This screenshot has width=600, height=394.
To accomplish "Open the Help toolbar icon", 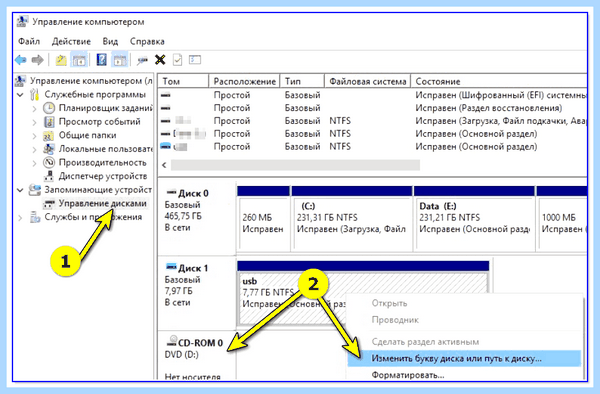I will (101, 60).
